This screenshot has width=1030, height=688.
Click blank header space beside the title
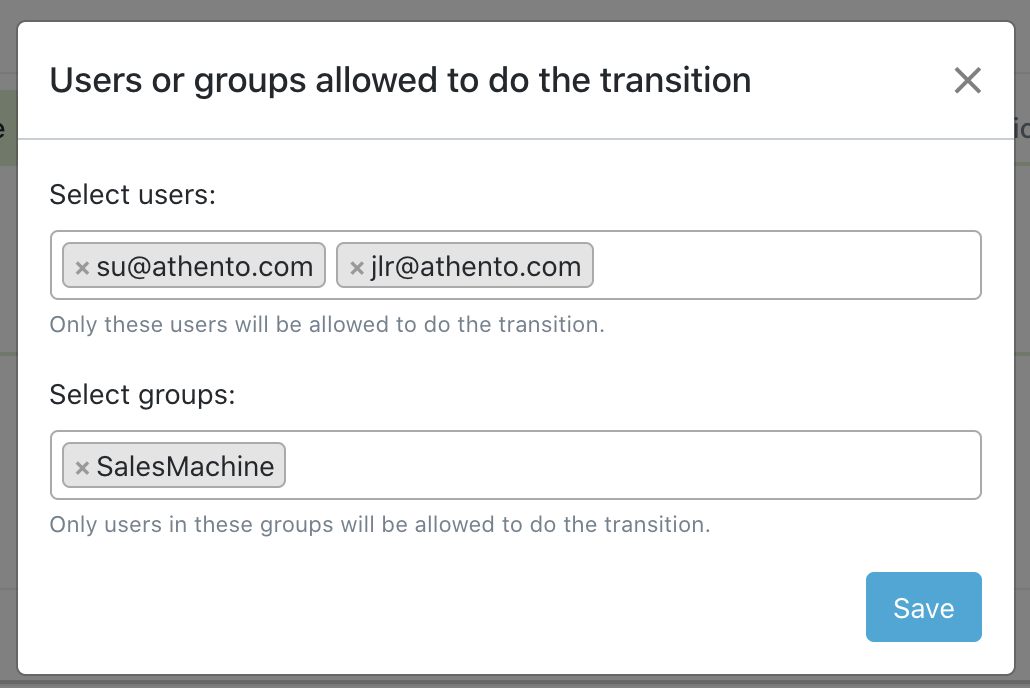(850, 80)
